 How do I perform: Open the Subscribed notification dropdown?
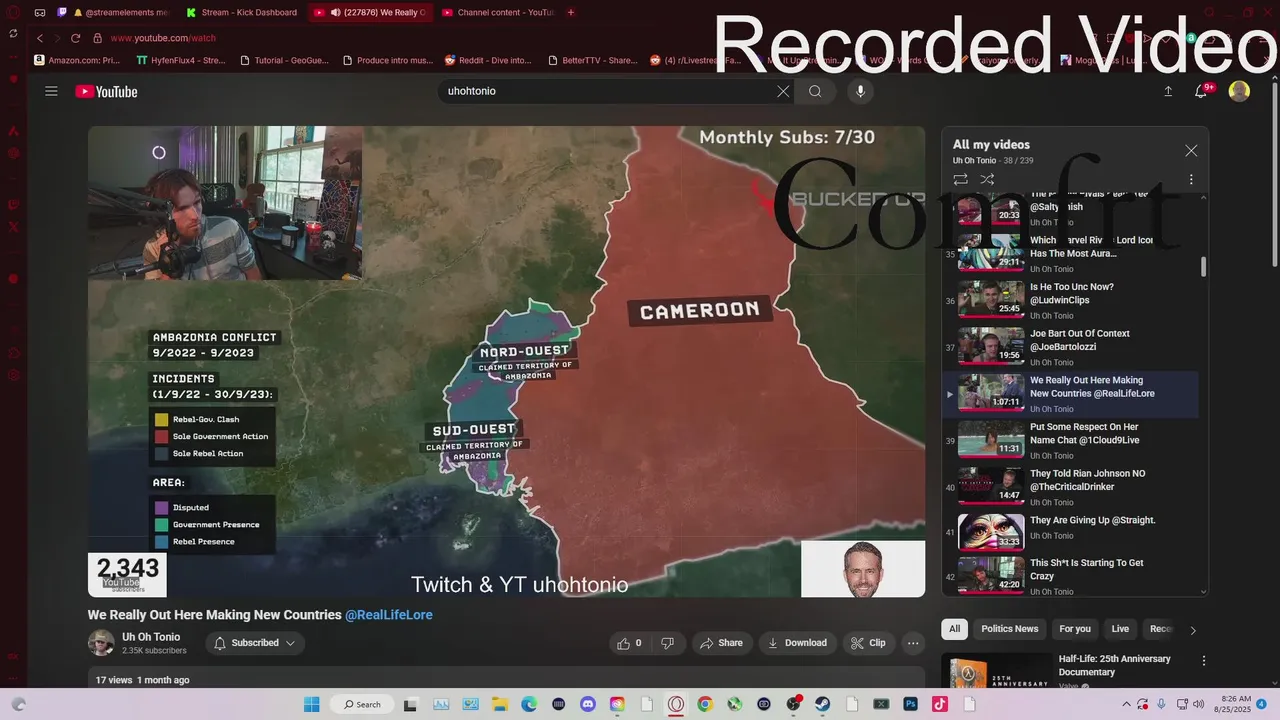(255, 643)
